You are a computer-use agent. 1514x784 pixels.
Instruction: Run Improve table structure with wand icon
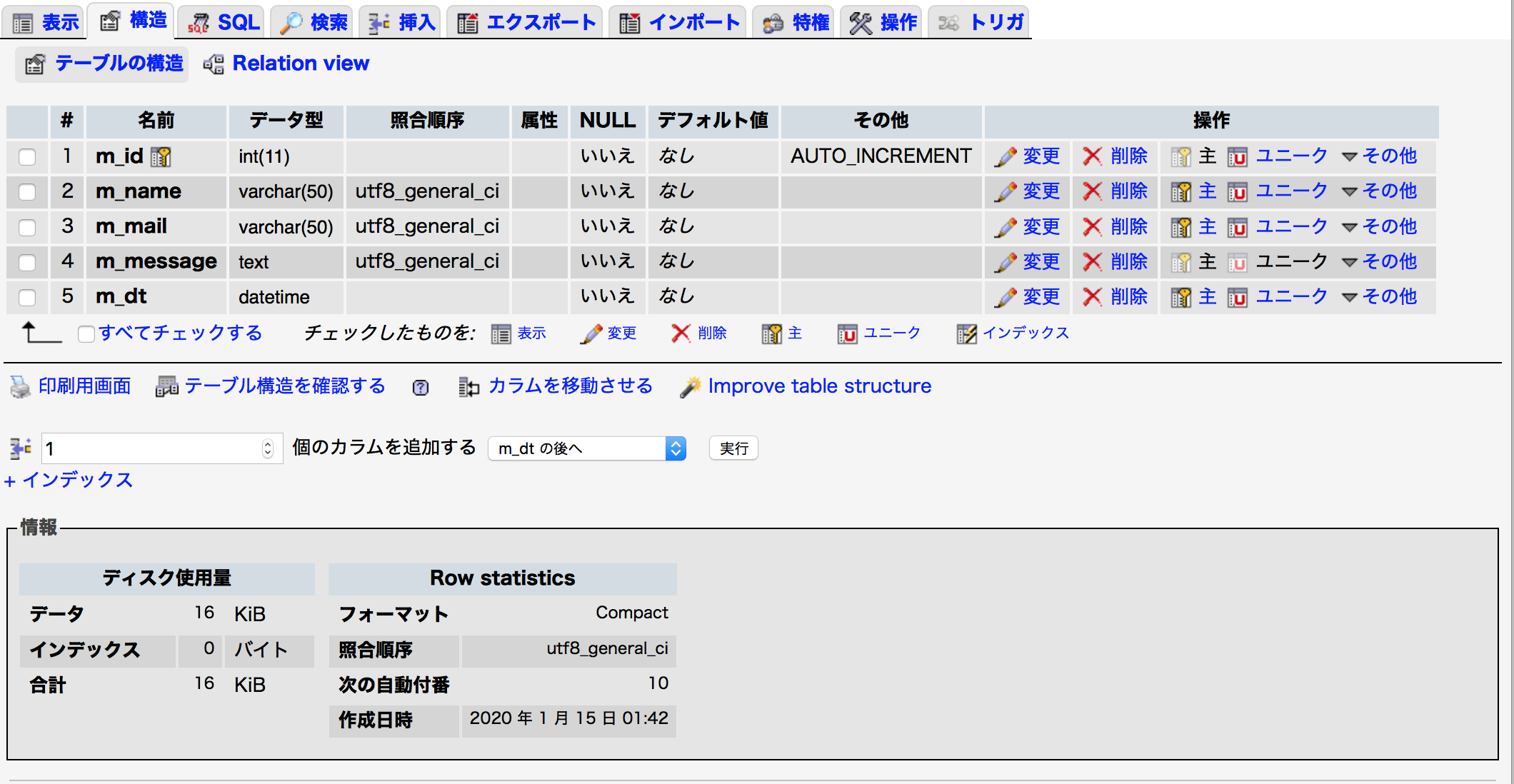coord(689,386)
